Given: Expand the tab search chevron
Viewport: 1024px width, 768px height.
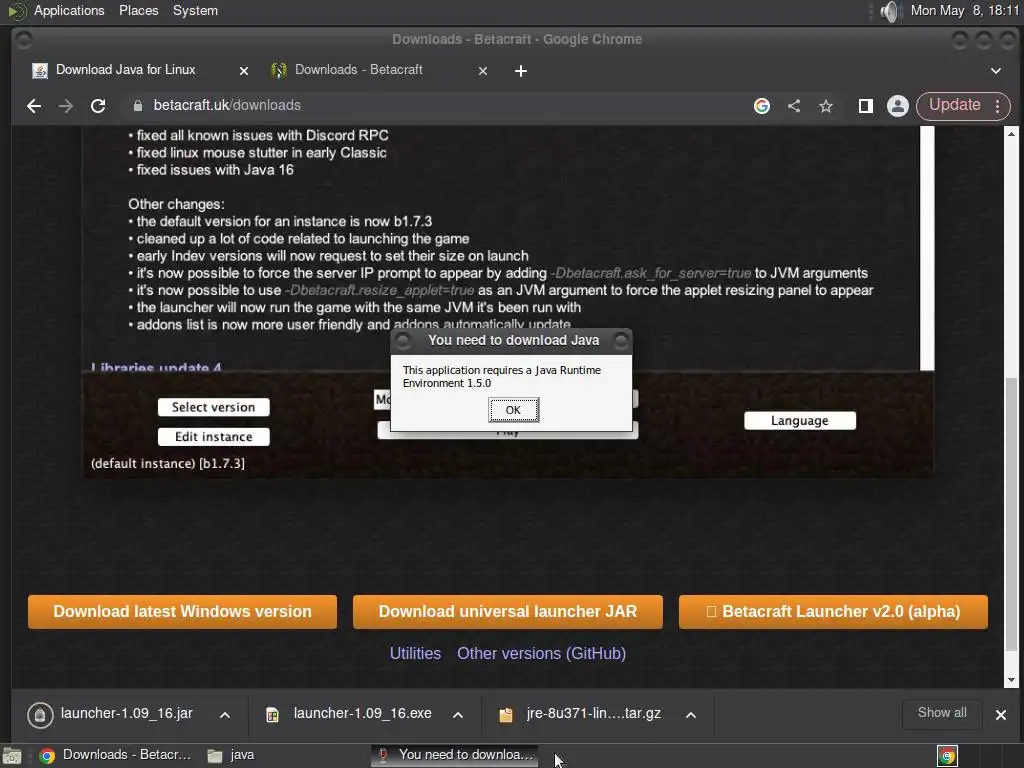Looking at the screenshot, I should [996, 71].
